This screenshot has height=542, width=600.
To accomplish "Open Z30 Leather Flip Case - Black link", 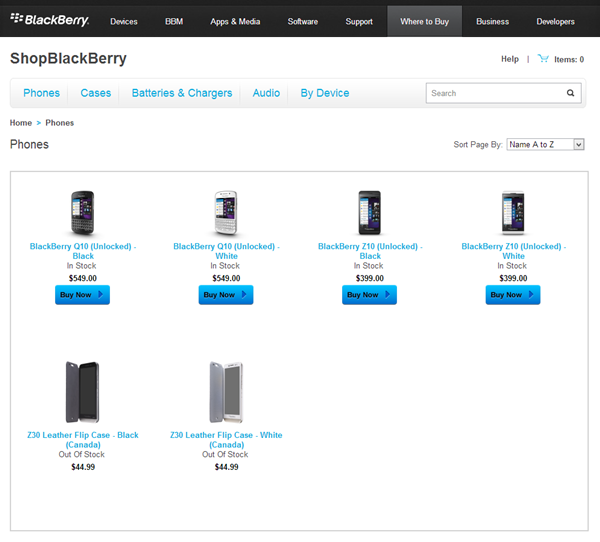I will pyautogui.click(x=83, y=440).
